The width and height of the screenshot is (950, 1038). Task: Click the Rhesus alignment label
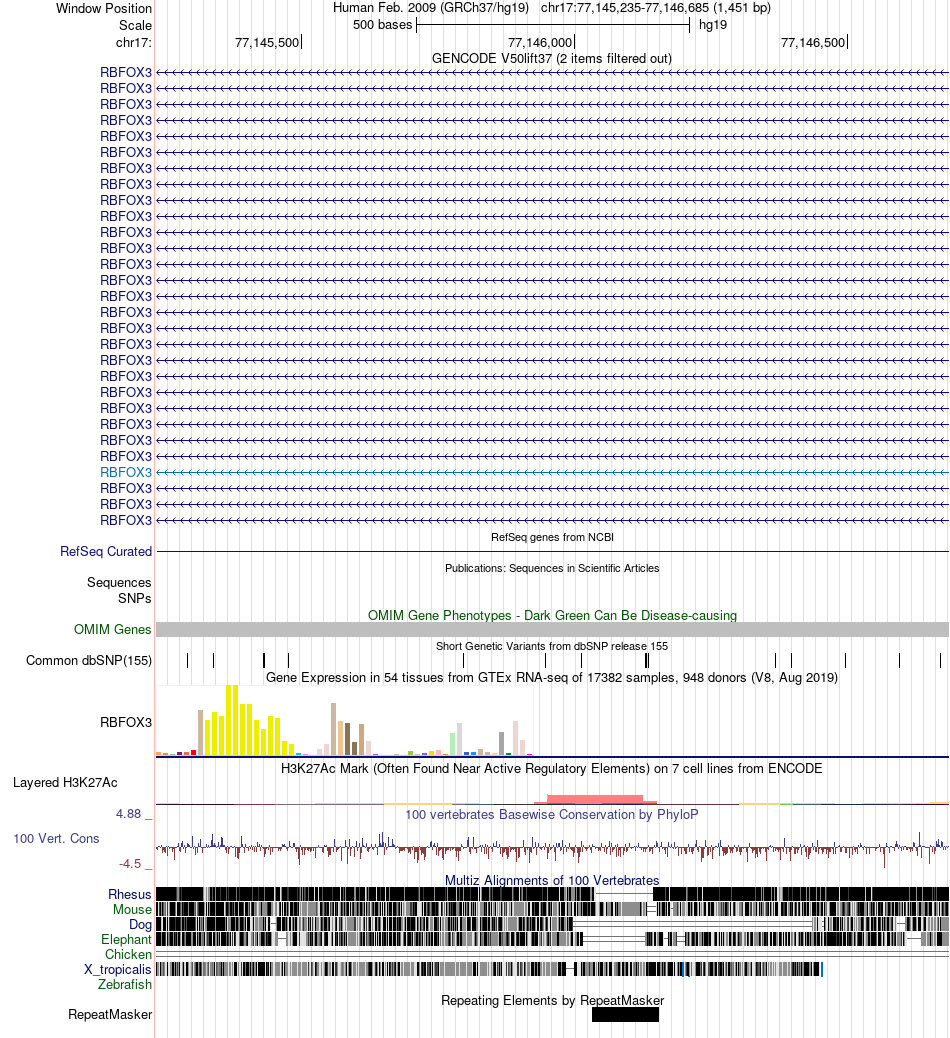(x=130, y=895)
